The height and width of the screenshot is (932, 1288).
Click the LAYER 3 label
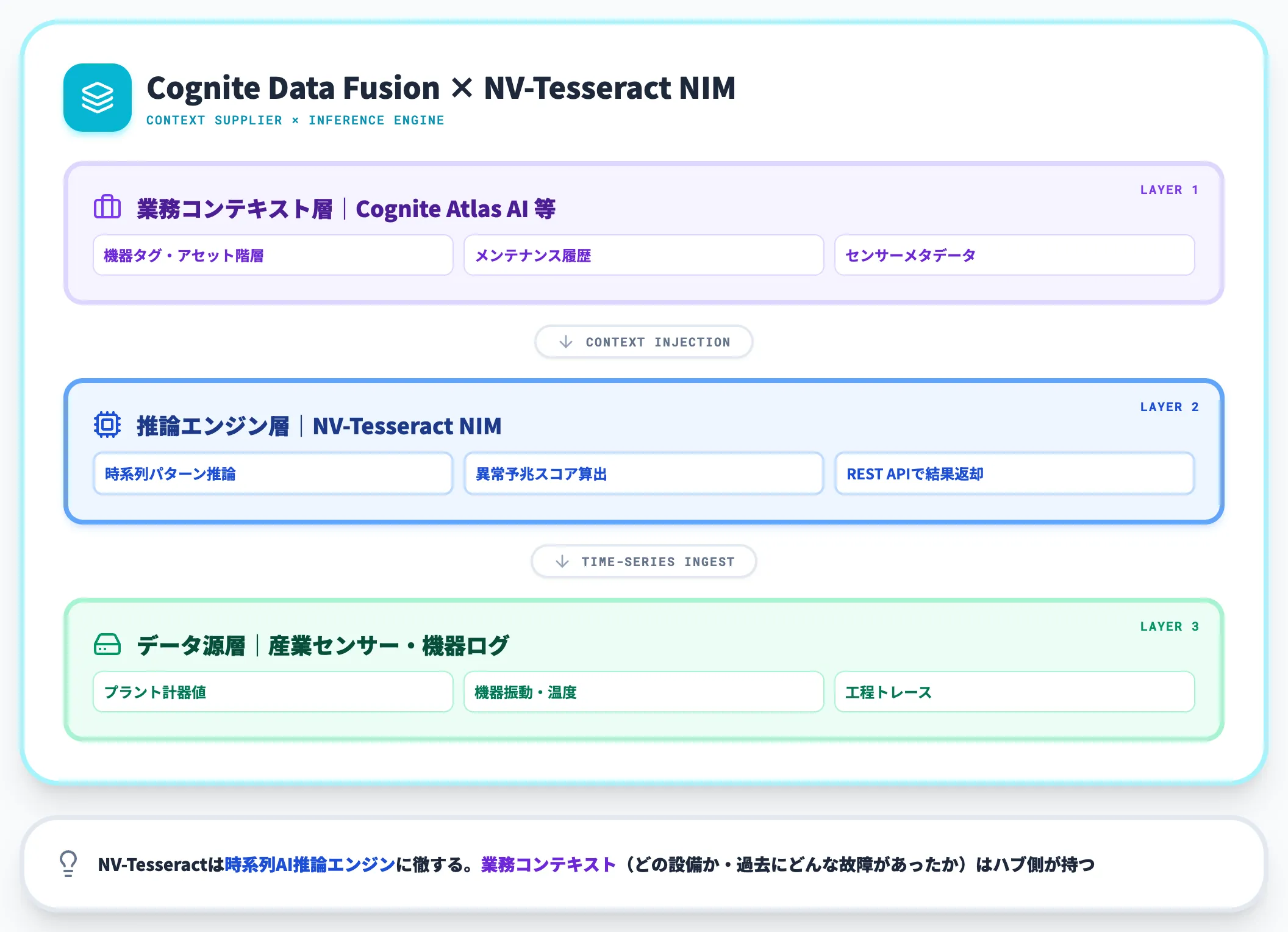click(1169, 626)
